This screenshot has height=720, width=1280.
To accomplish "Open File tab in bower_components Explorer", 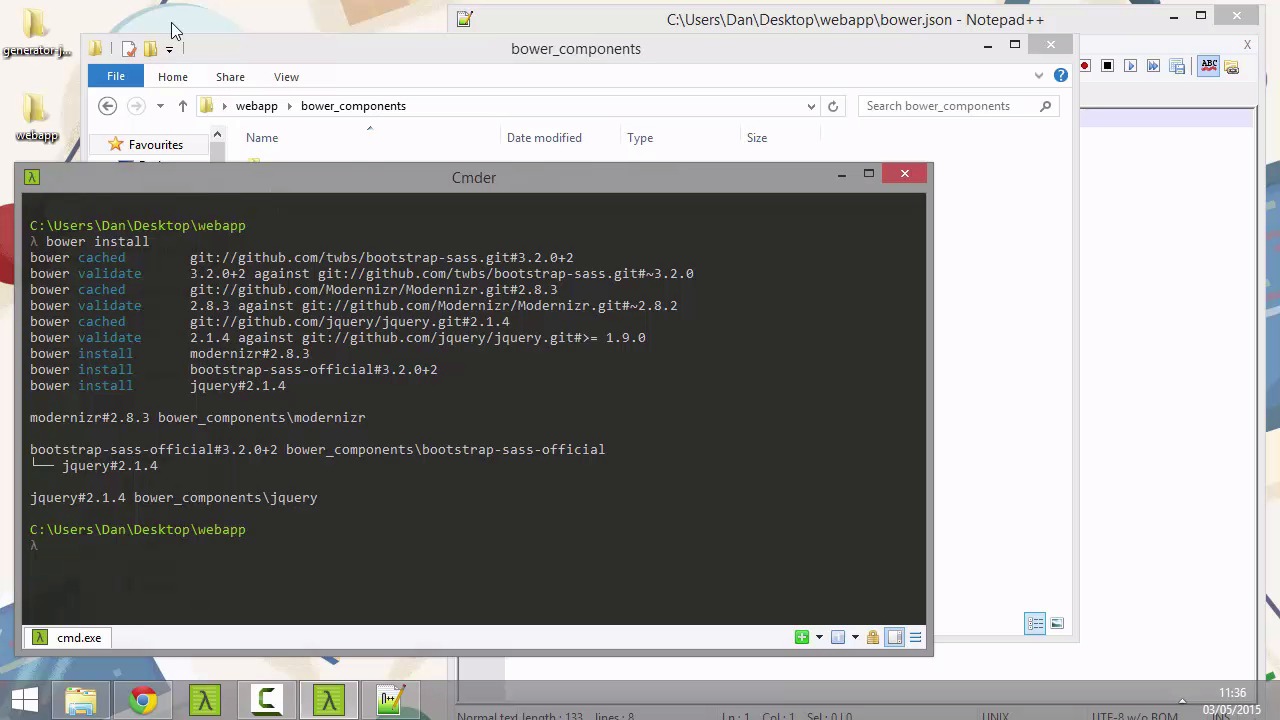I will 116,76.
